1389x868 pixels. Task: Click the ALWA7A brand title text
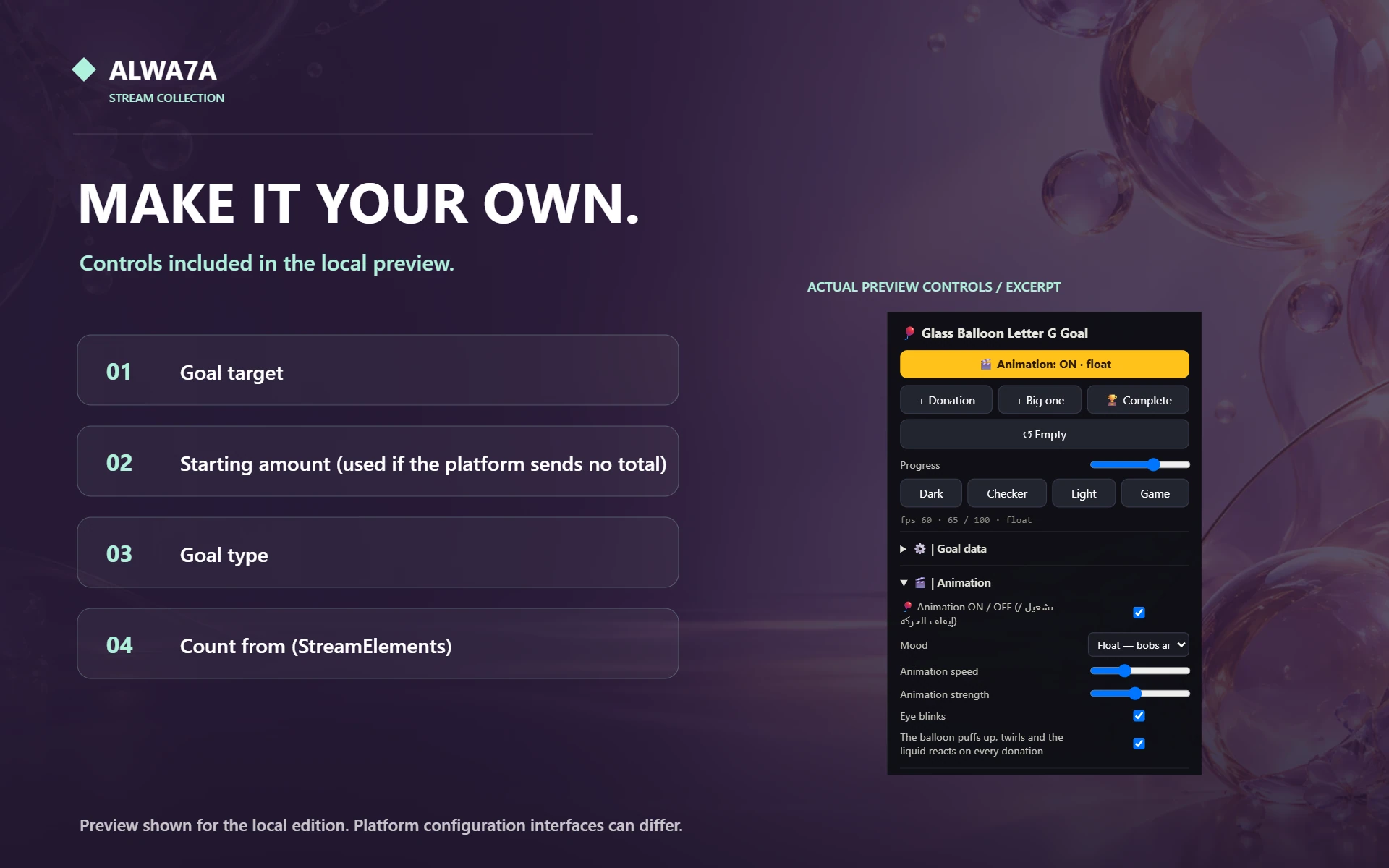[163, 70]
